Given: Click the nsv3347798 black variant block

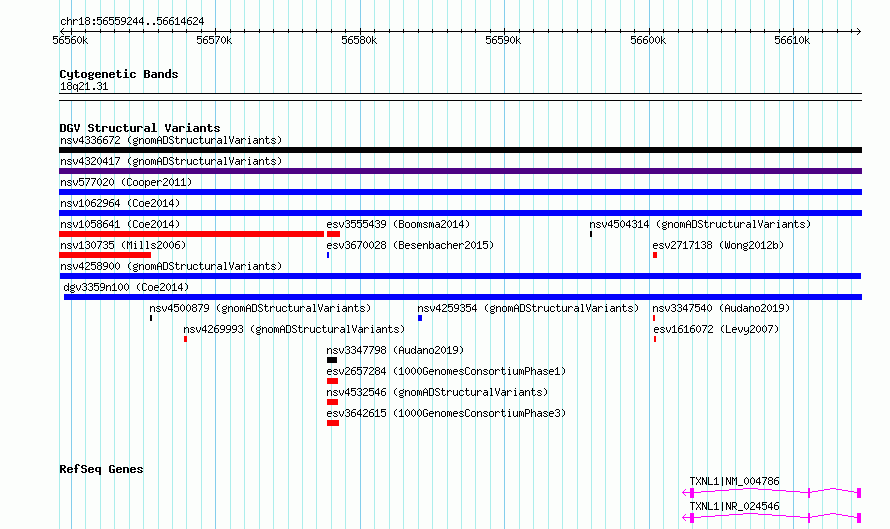Looking at the screenshot, I should click(332, 360).
